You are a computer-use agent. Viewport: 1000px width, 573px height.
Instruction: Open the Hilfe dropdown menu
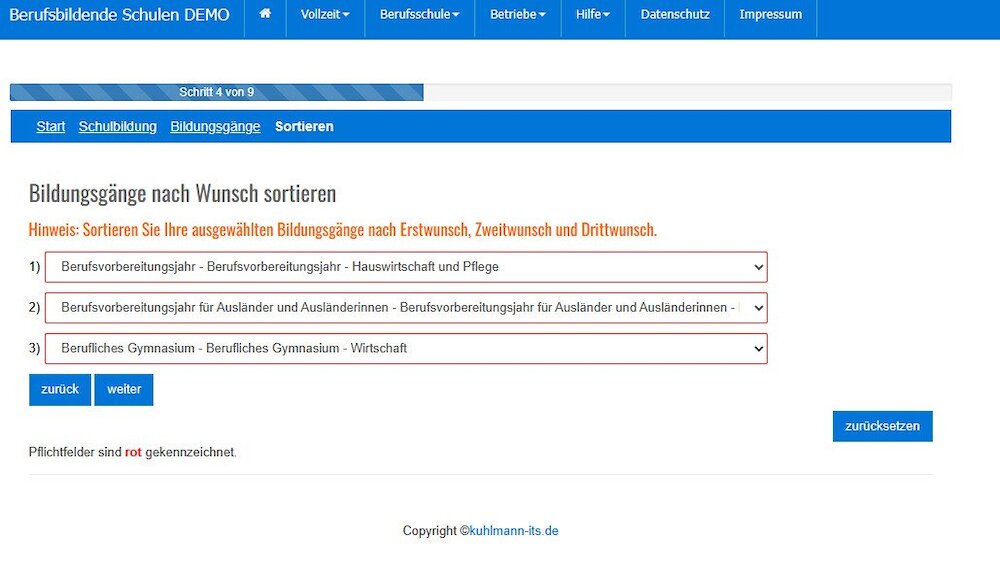592,15
